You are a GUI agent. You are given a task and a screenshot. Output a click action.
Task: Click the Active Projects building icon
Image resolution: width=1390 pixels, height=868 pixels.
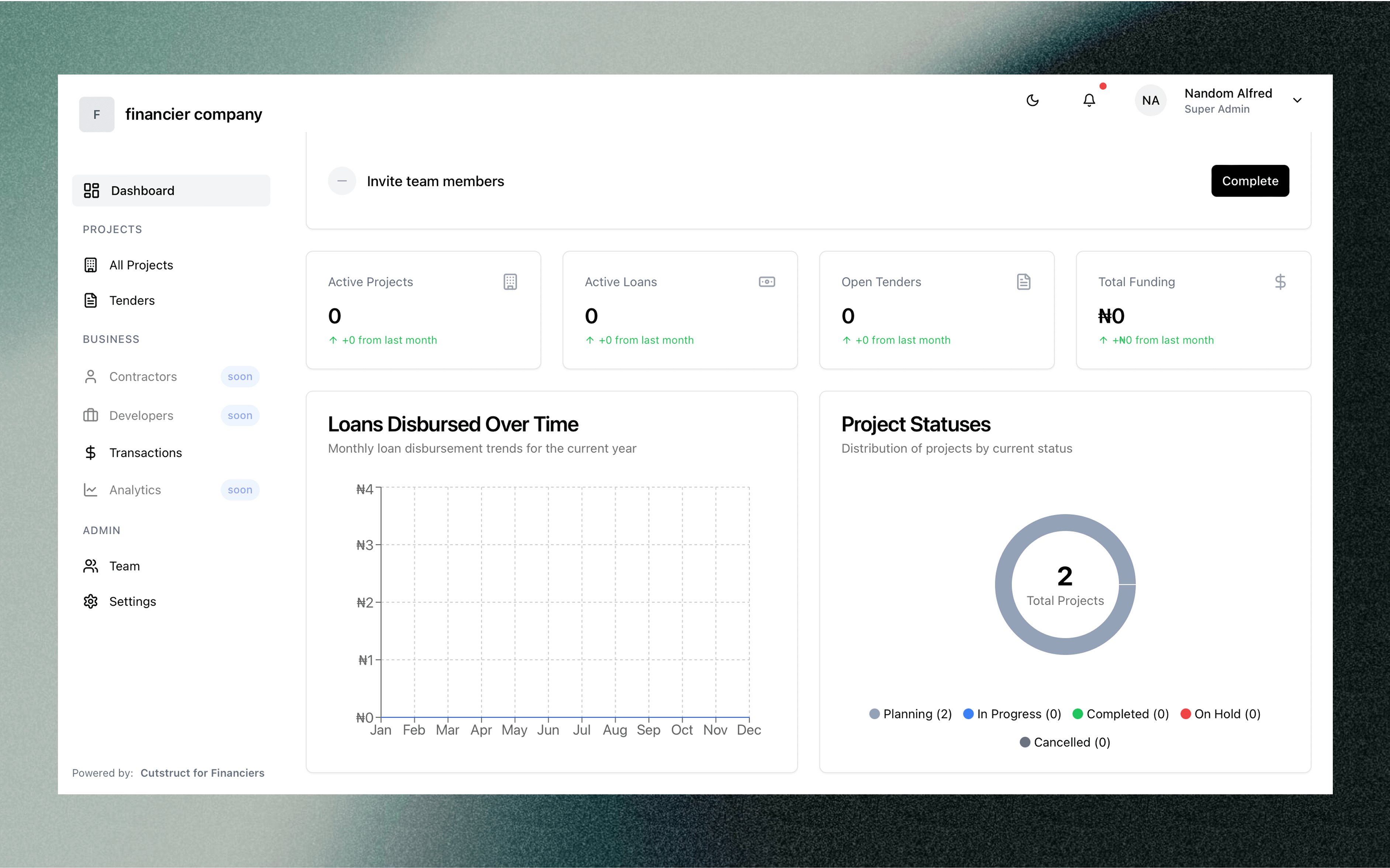click(x=509, y=282)
